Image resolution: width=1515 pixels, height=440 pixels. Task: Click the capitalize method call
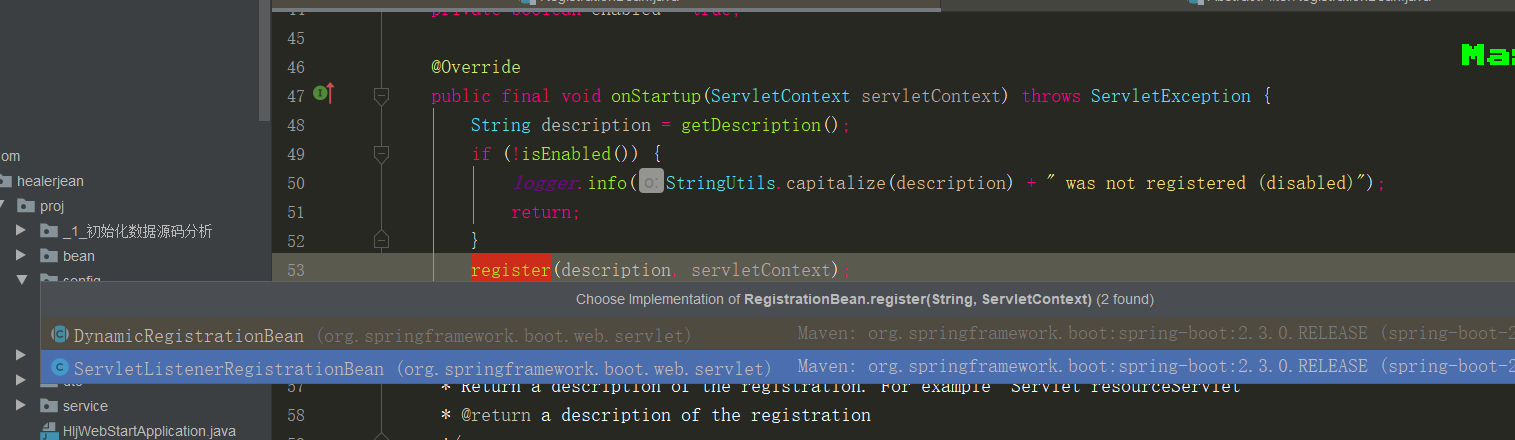[836, 183]
